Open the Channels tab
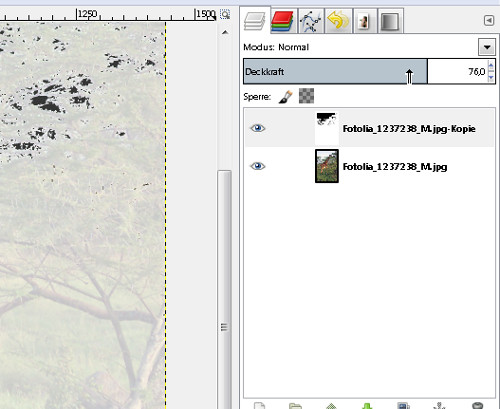The height and width of the screenshot is (409, 500). 282,21
